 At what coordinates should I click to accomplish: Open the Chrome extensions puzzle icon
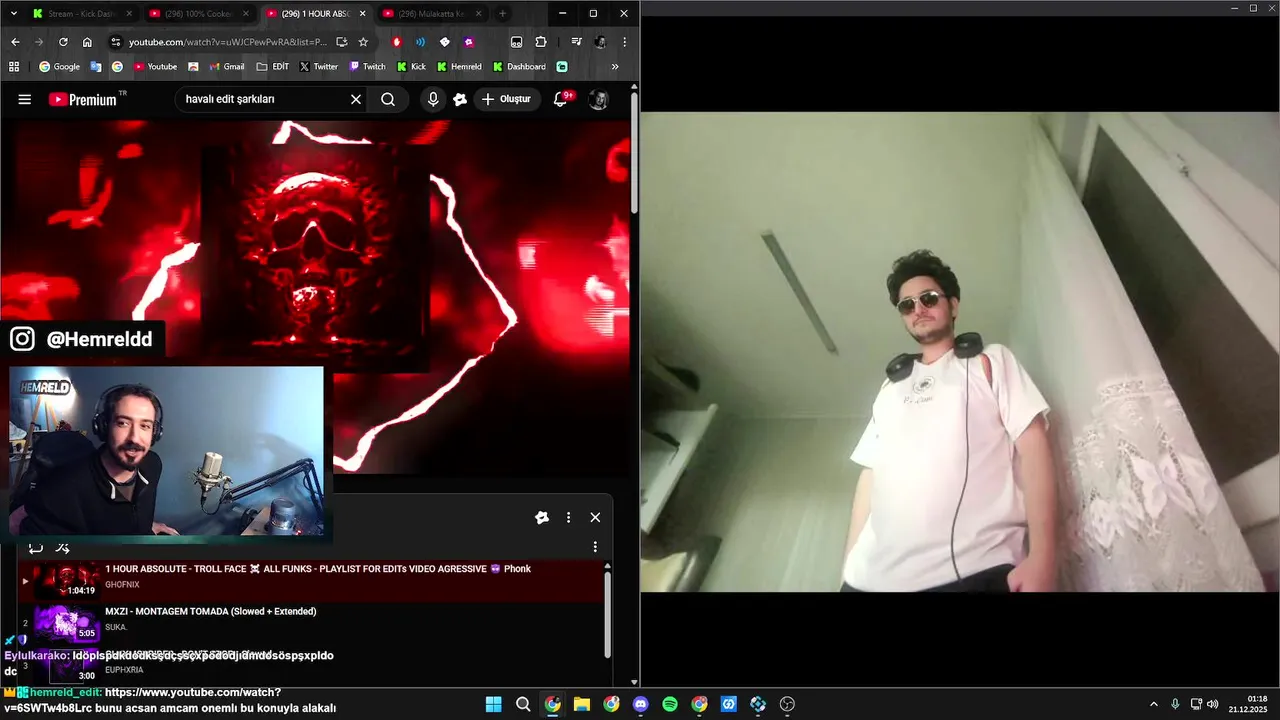[541, 42]
